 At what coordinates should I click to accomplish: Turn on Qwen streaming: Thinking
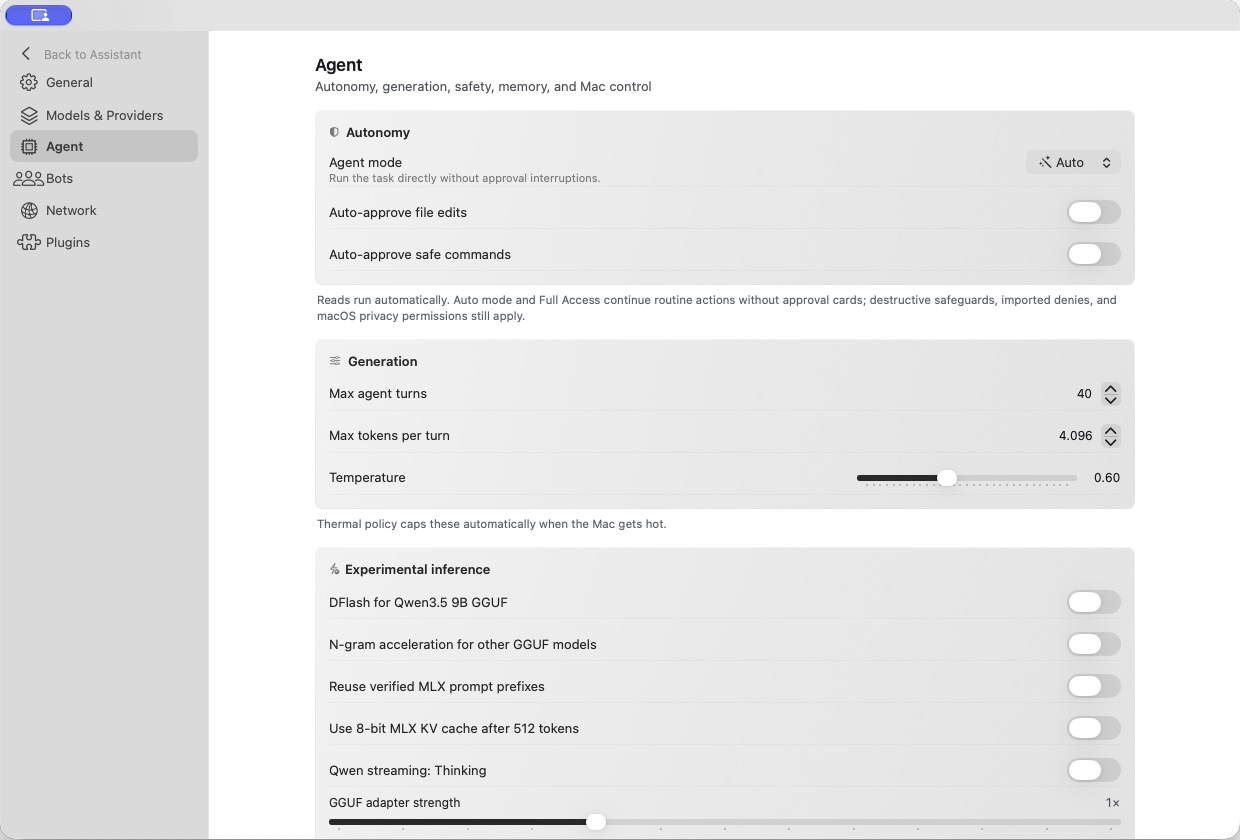(1093, 770)
